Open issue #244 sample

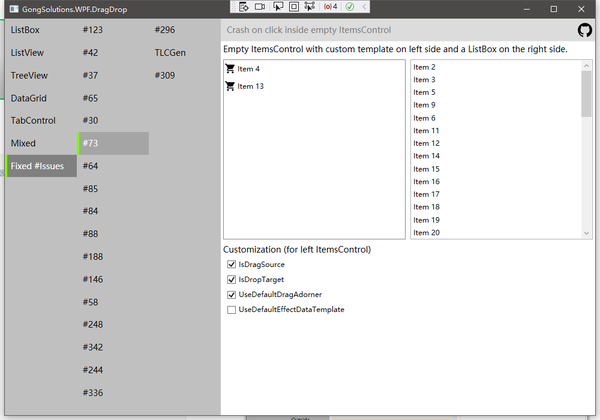(113, 370)
